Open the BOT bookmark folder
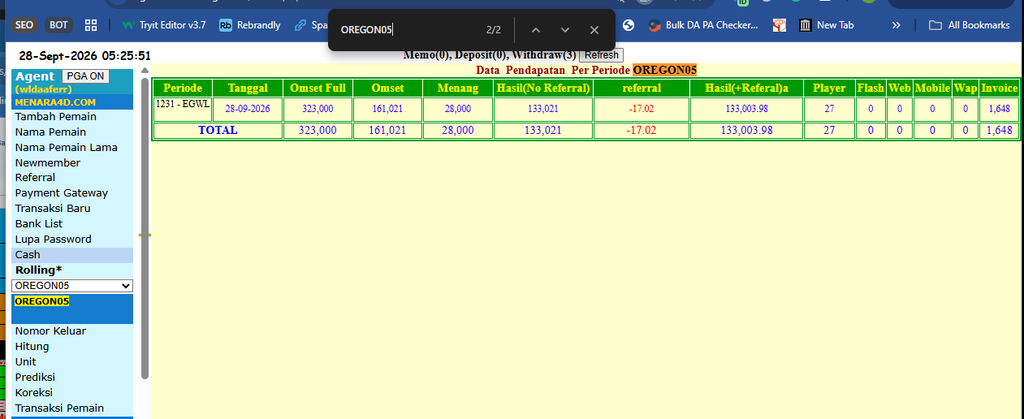This screenshot has height=419, width=1024. coord(59,25)
